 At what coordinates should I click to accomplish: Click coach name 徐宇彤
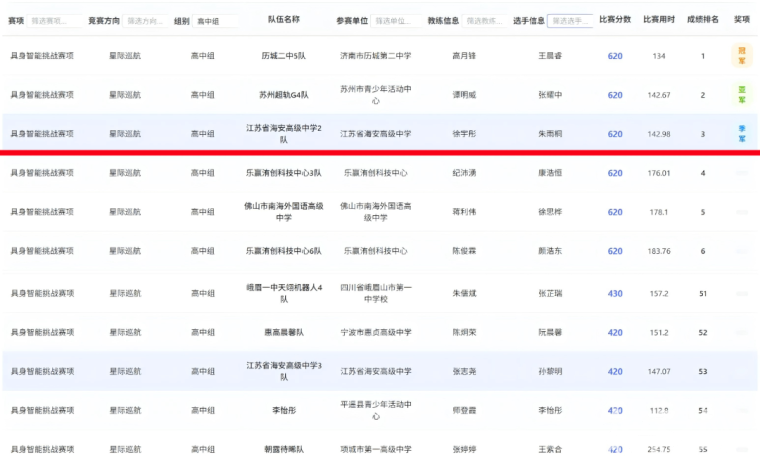[x=464, y=134]
